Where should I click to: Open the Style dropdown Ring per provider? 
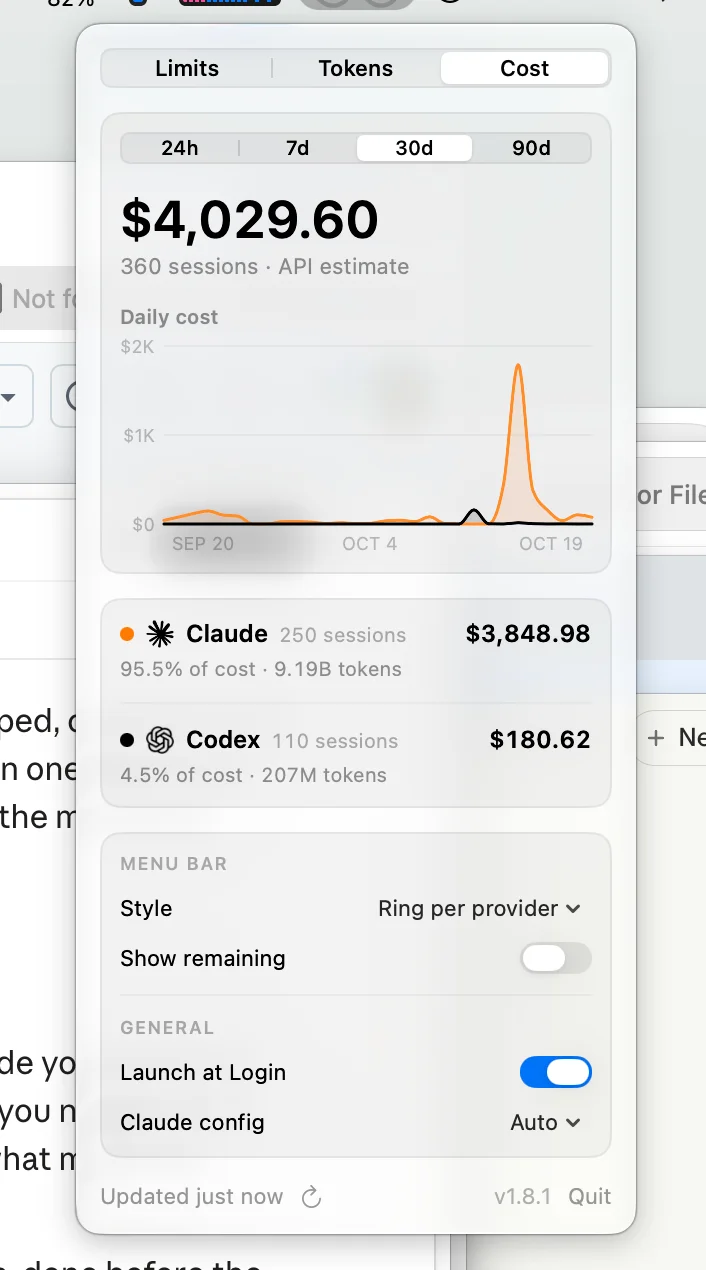click(x=479, y=908)
